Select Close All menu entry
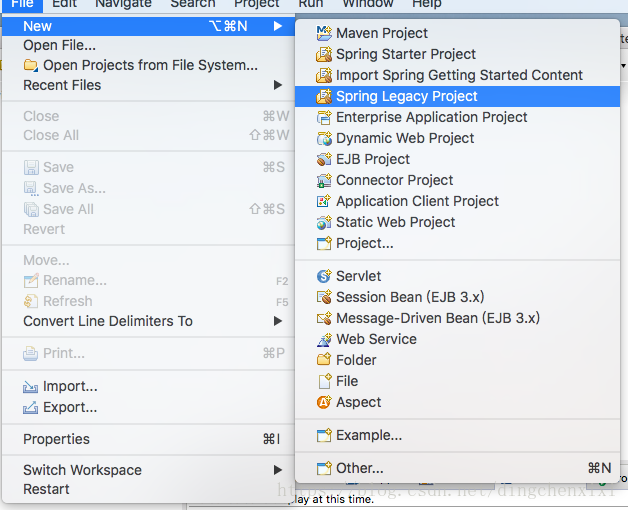Image resolution: width=628 pixels, height=510 pixels. (148, 135)
